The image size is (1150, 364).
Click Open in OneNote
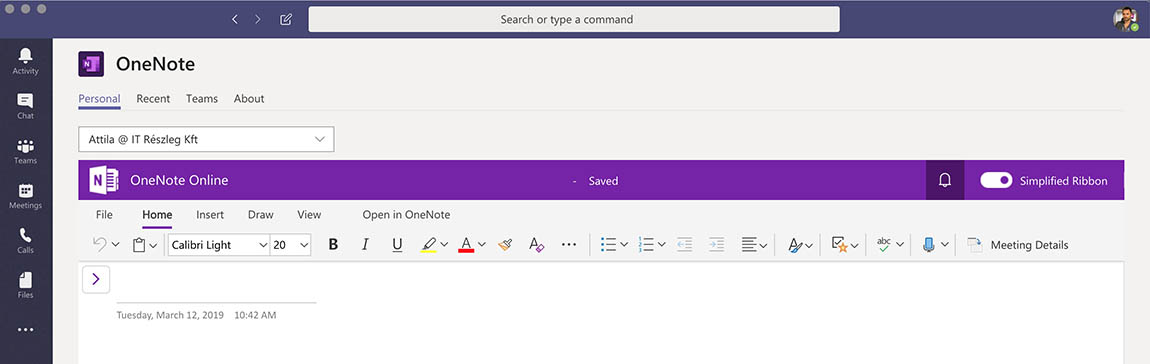[x=406, y=215]
